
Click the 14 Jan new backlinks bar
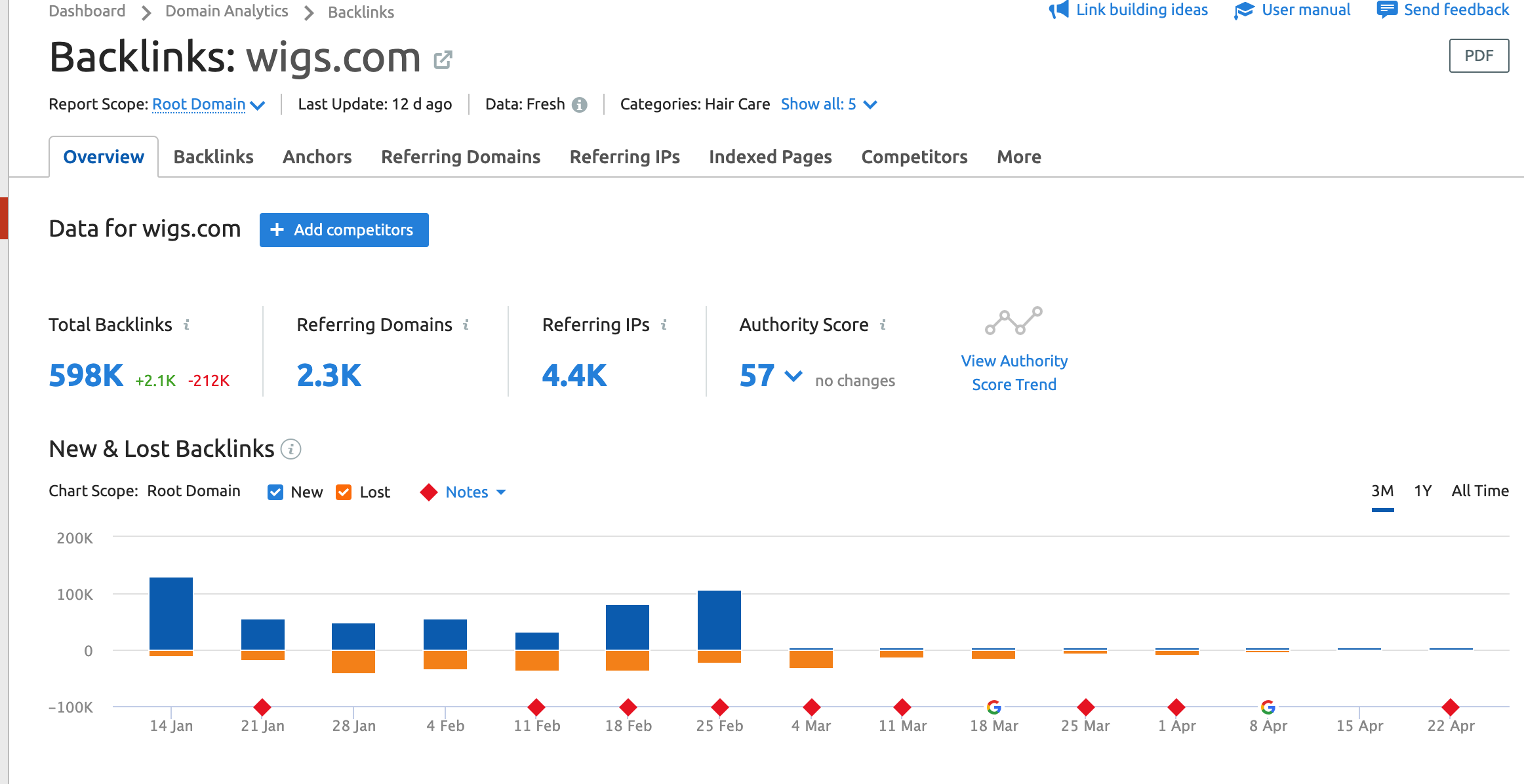pyautogui.click(x=171, y=614)
